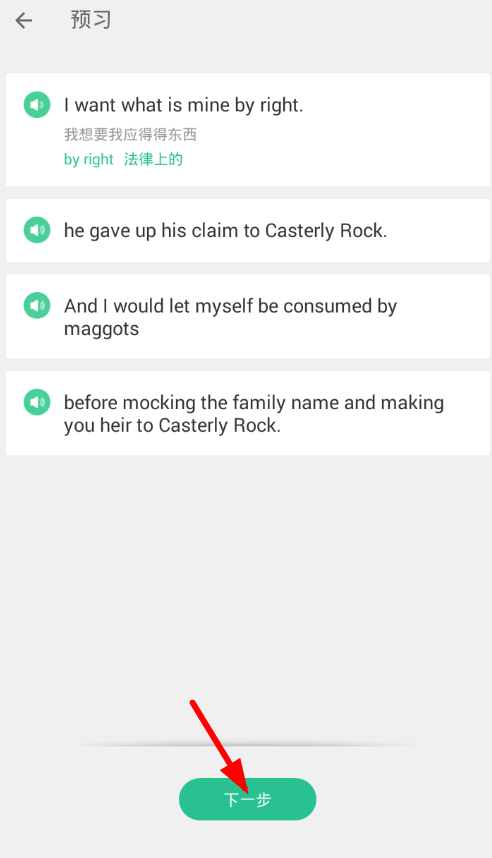Open the "heir to Casterly Rock" sentence card
The height and width of the screenshot is (858, 492).
tap(248, 413)
